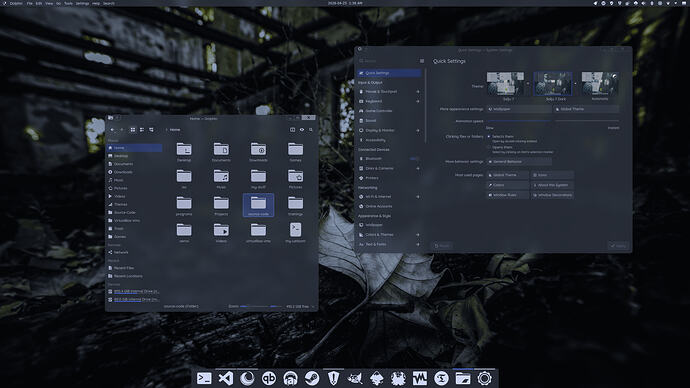
Task: Launch qBittorrent from the dock
Action: click(x=269, y=378)
